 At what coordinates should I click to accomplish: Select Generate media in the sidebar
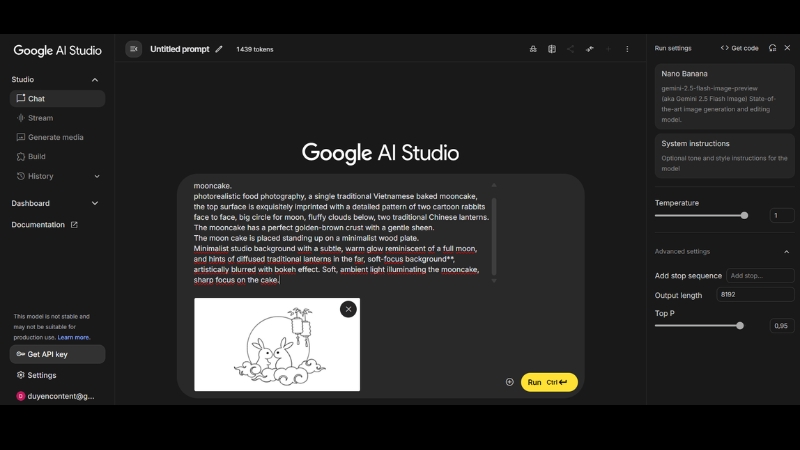tap(57, 137)
